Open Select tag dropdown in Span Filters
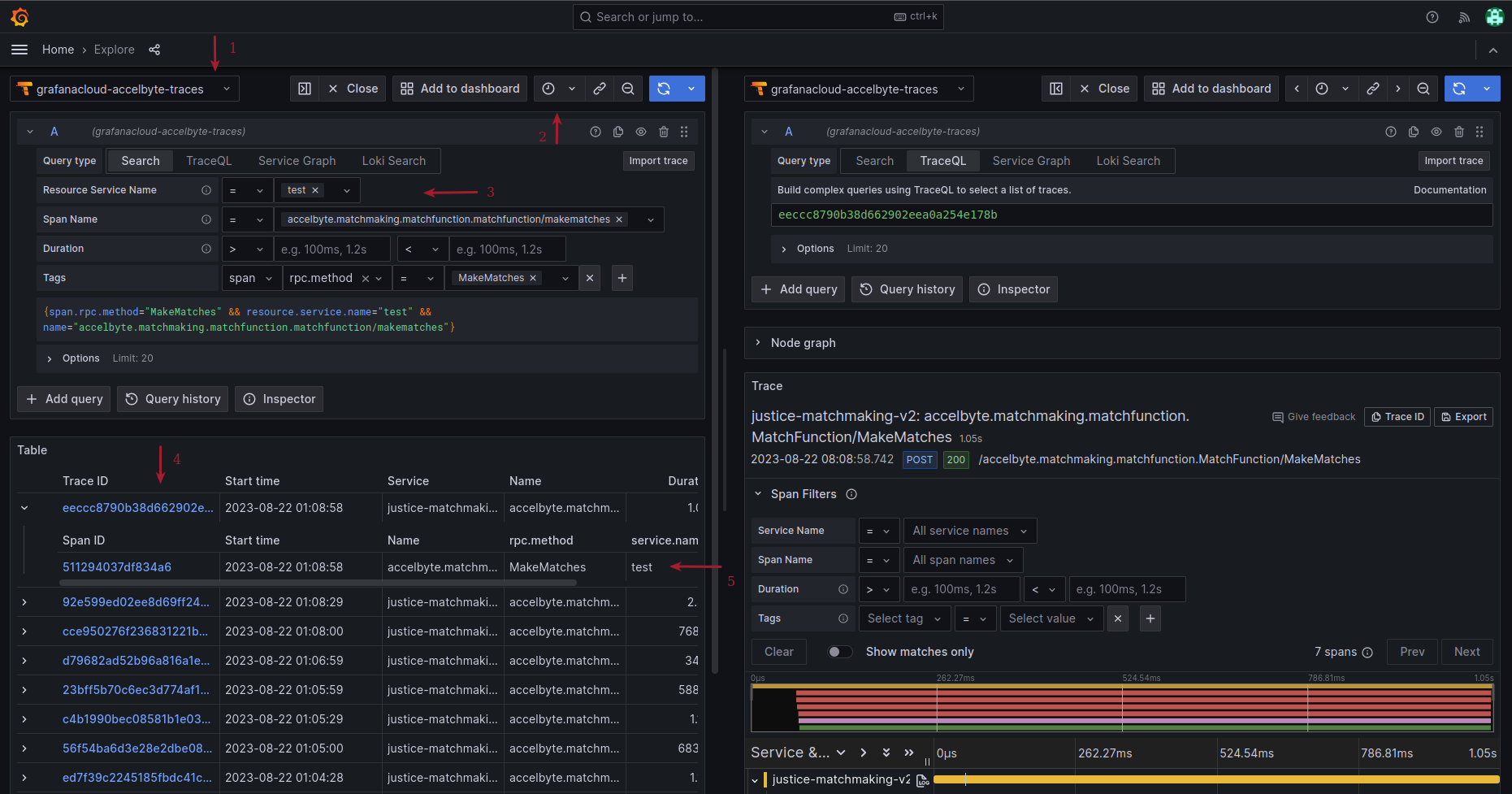 click(x=904, y=618)
